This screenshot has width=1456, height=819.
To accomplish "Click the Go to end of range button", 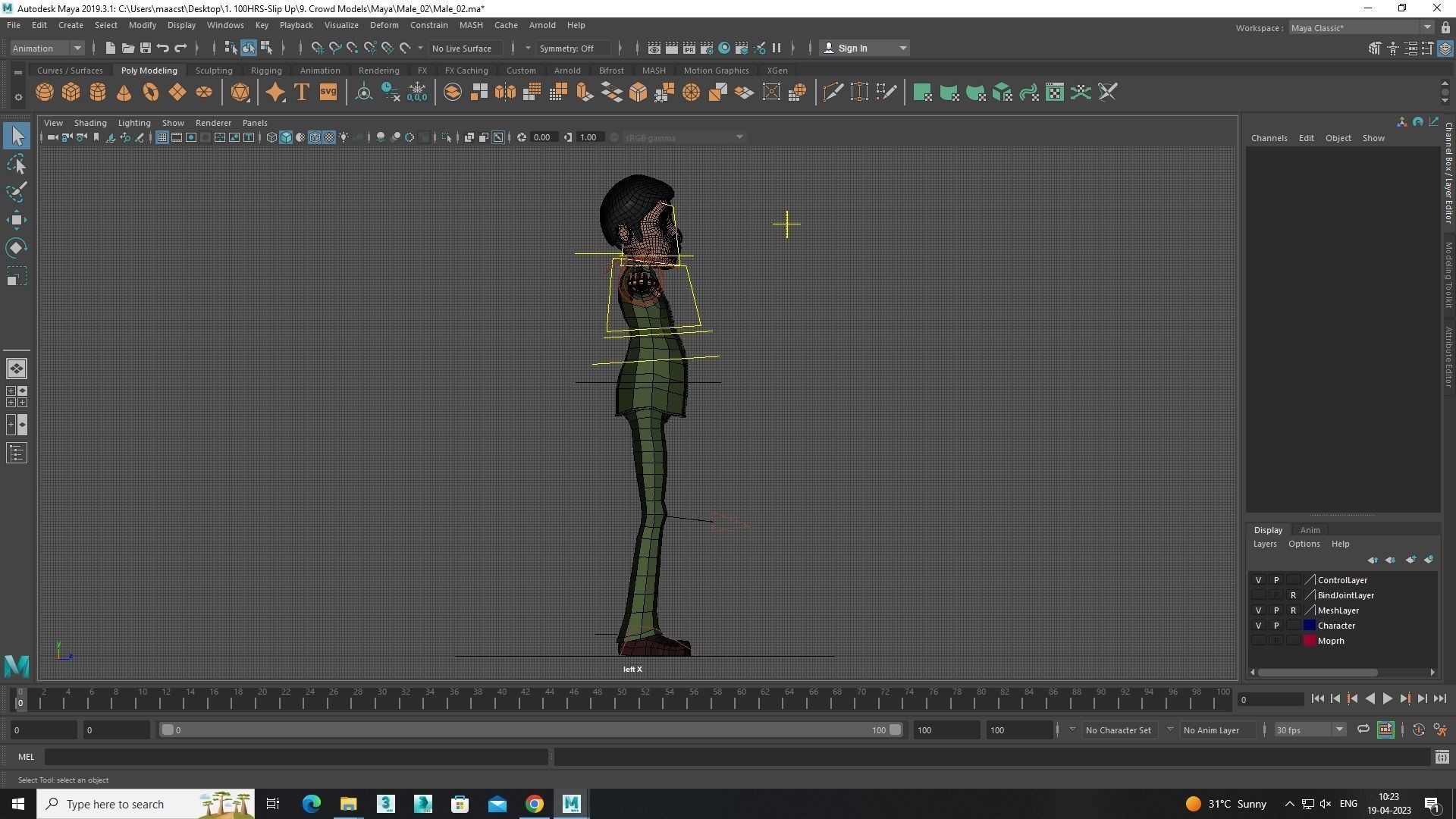I will [x=1440, y=699].
